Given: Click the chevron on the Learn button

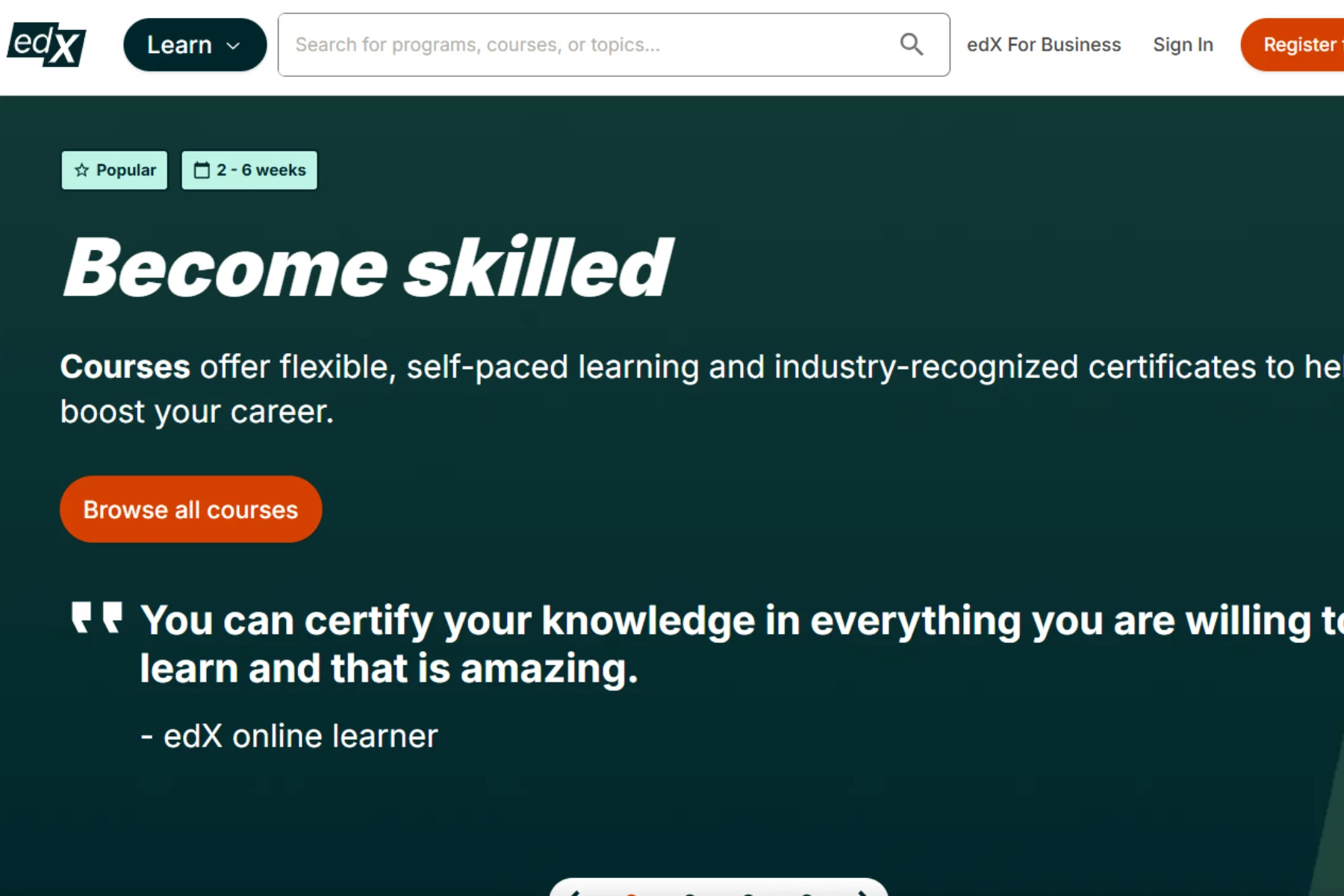Looking at the screenshot, I should click(231, 45).
